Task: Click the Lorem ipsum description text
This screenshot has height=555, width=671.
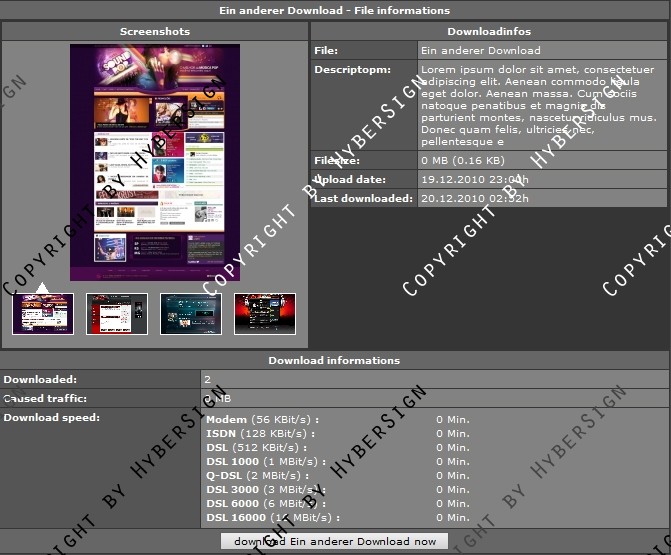Action: coord(538,105)
